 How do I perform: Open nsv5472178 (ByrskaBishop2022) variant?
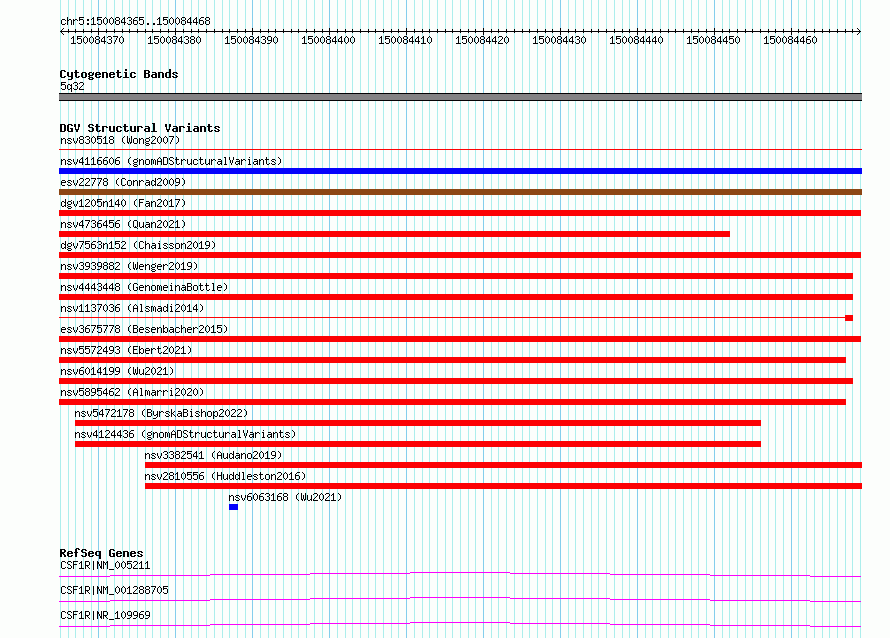pyautogui.click(x=161, y=413)
